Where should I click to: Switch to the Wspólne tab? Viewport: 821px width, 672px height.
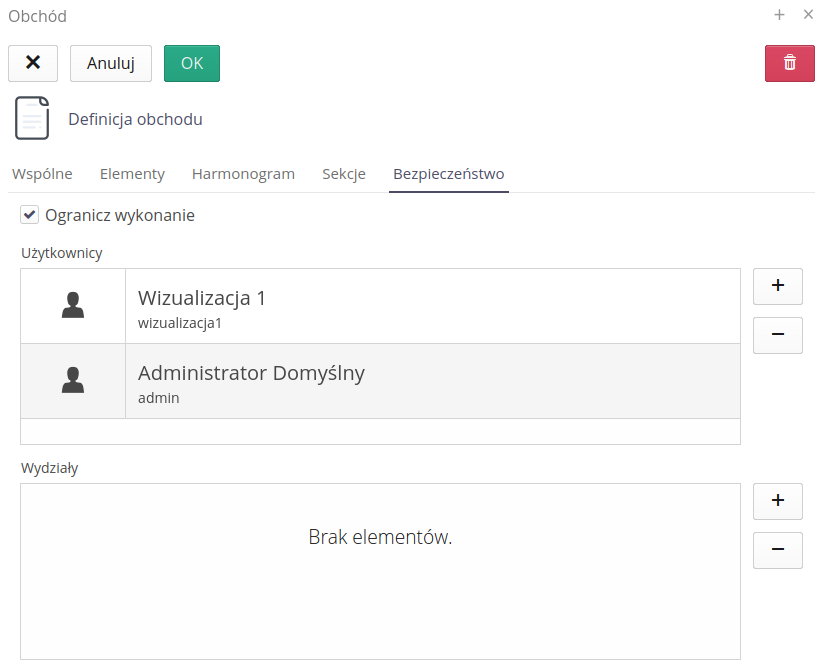coord(42,174)
